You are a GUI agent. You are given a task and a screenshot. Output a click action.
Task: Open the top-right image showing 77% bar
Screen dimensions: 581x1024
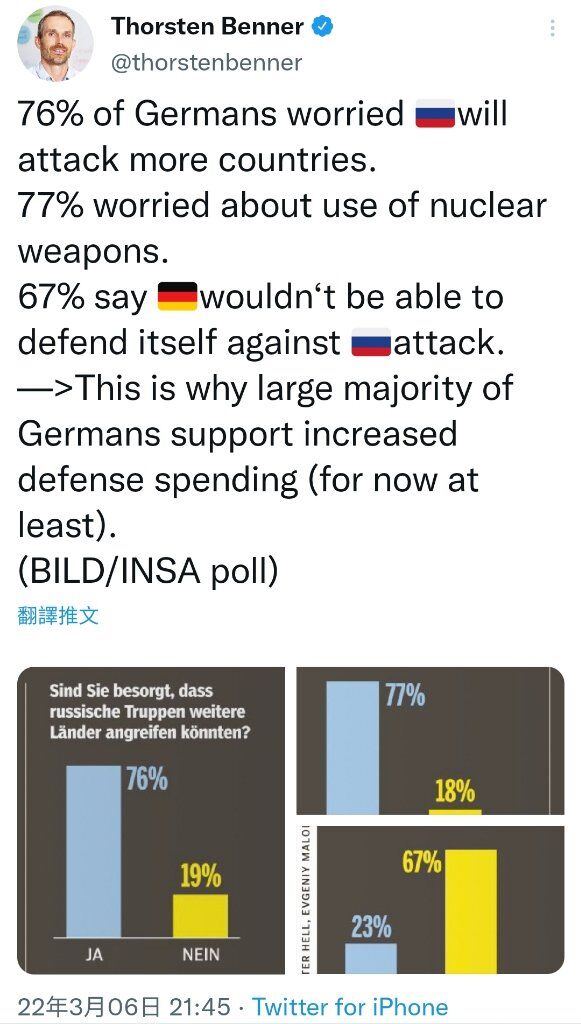click(x=430, y=741)
